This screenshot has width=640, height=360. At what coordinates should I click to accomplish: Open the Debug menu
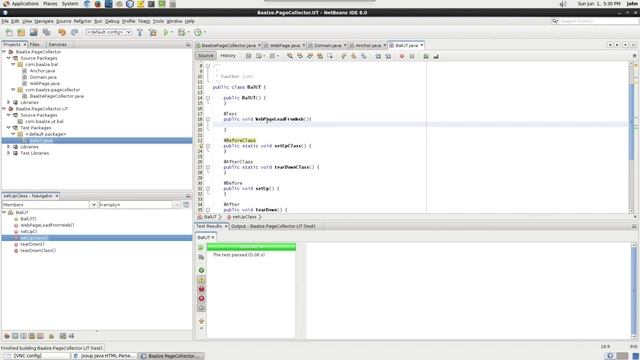[112, 21]
